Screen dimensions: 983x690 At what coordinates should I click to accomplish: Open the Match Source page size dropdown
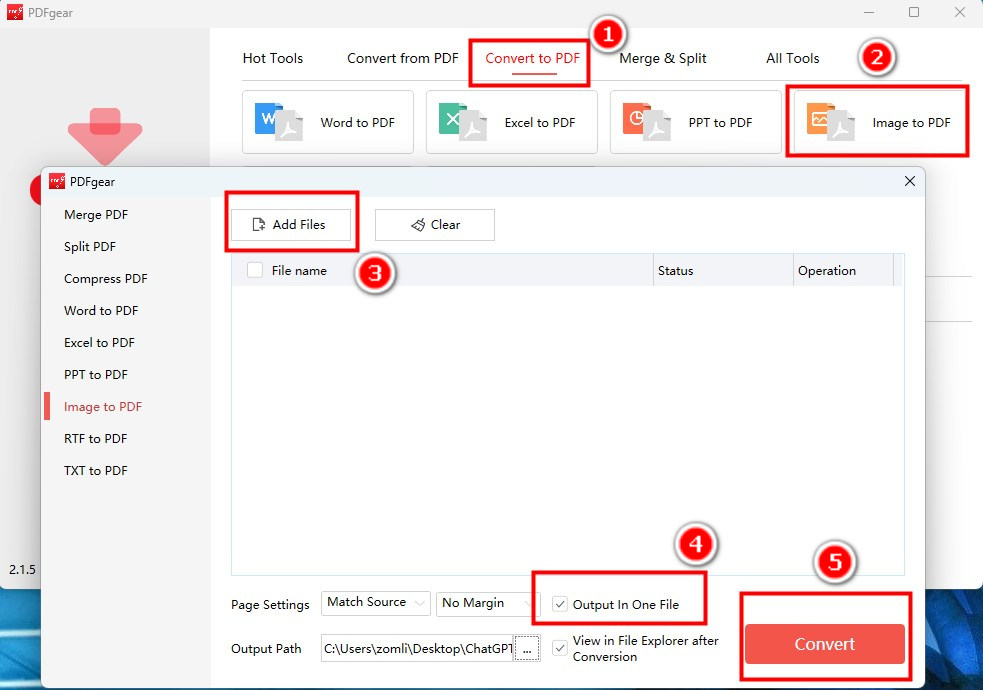[x=375, y=603]
